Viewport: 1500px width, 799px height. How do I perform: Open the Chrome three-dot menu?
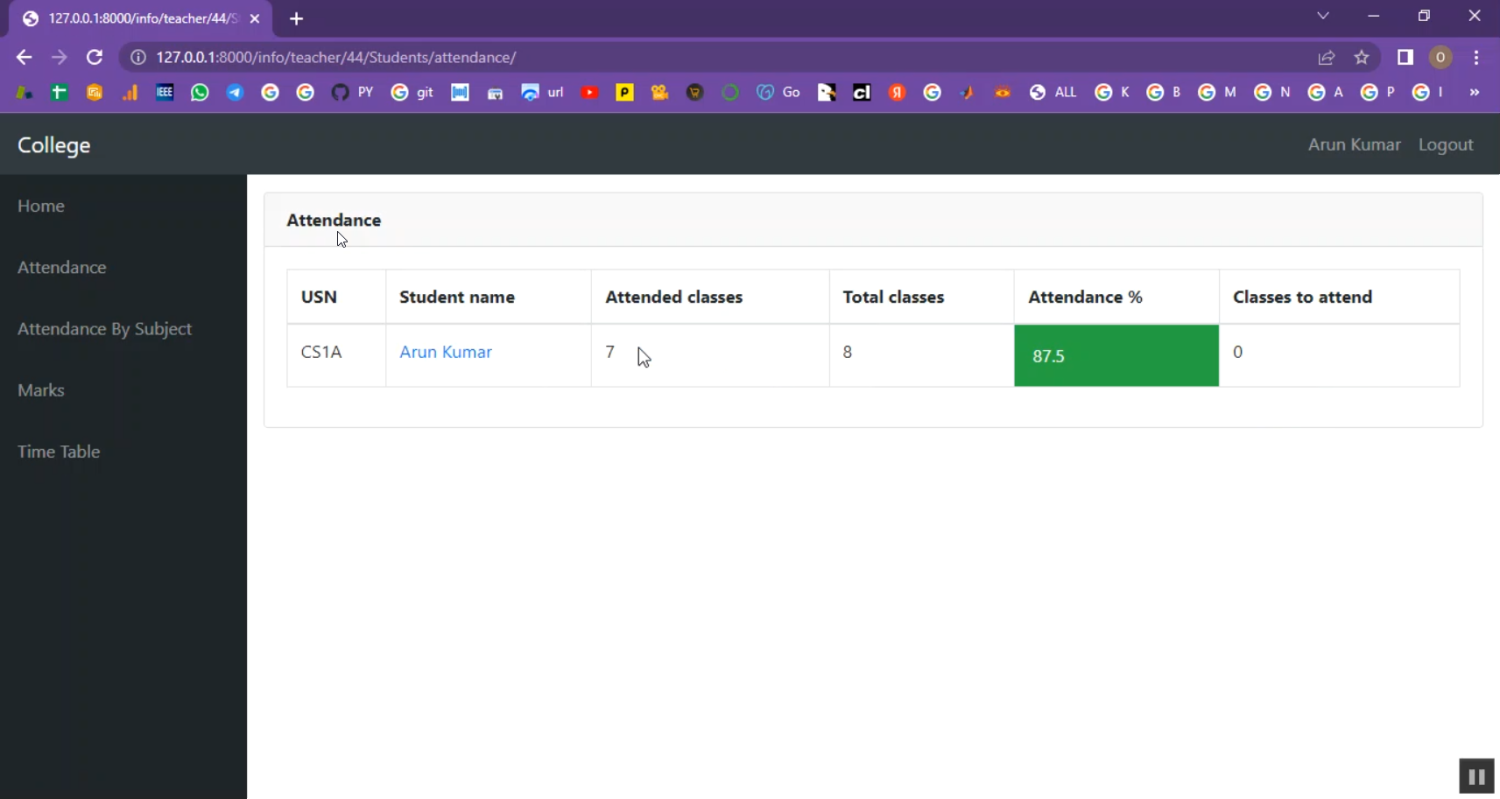[x=1476, y=58]
